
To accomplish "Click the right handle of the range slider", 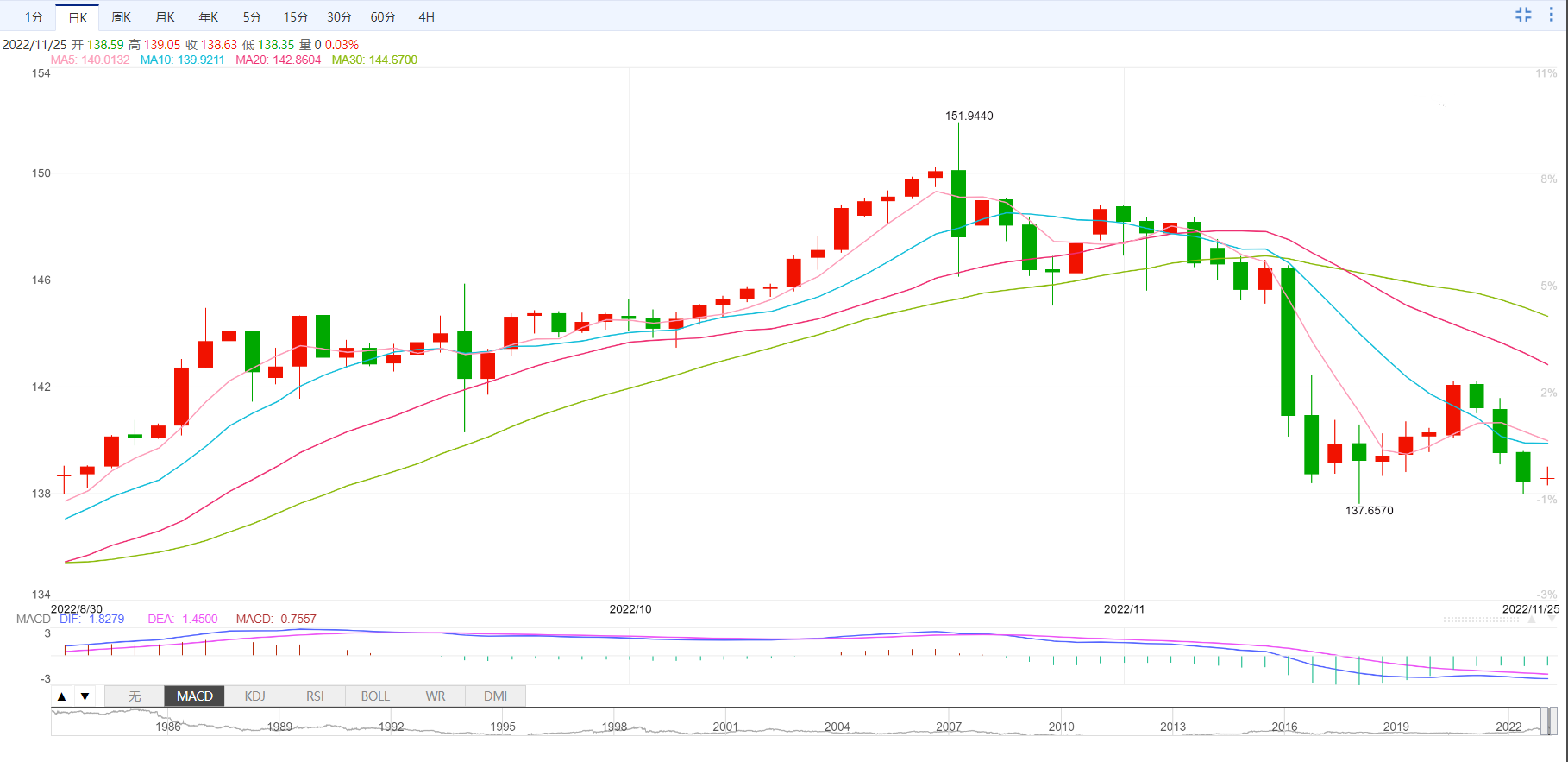I will click(x=1552, y=721).
